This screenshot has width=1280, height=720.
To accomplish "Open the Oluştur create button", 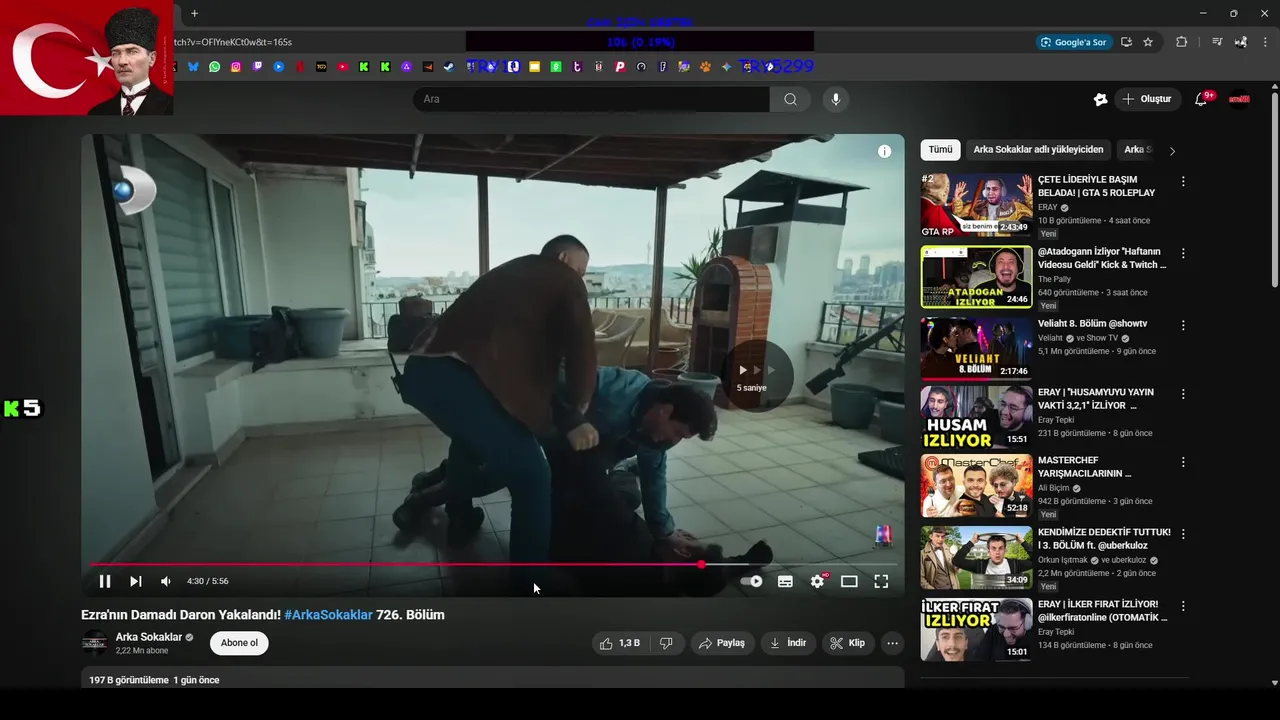I will tap(1146, 99).
